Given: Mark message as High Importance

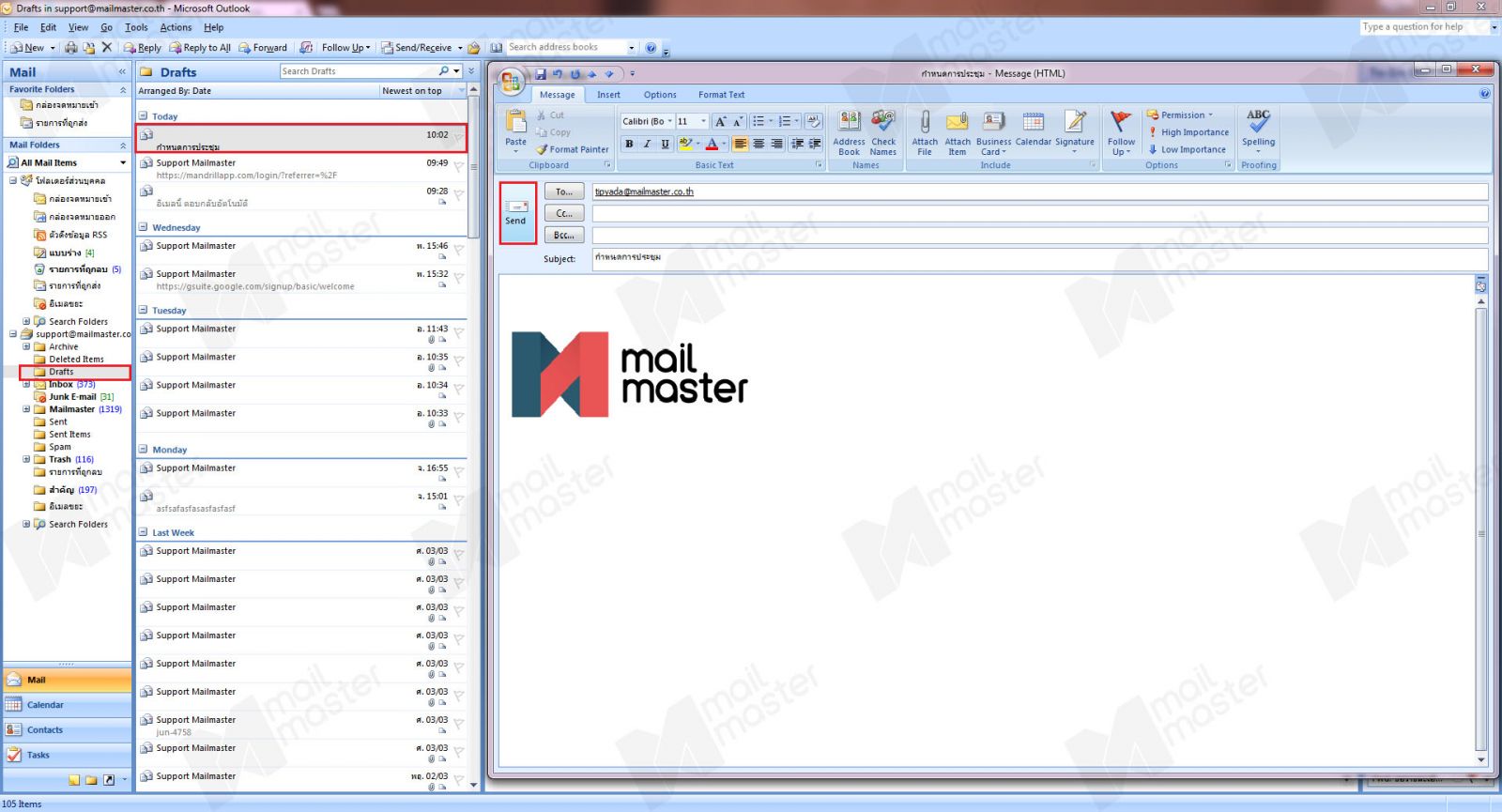Looking at the screenshot, I should click(1188, 132).
